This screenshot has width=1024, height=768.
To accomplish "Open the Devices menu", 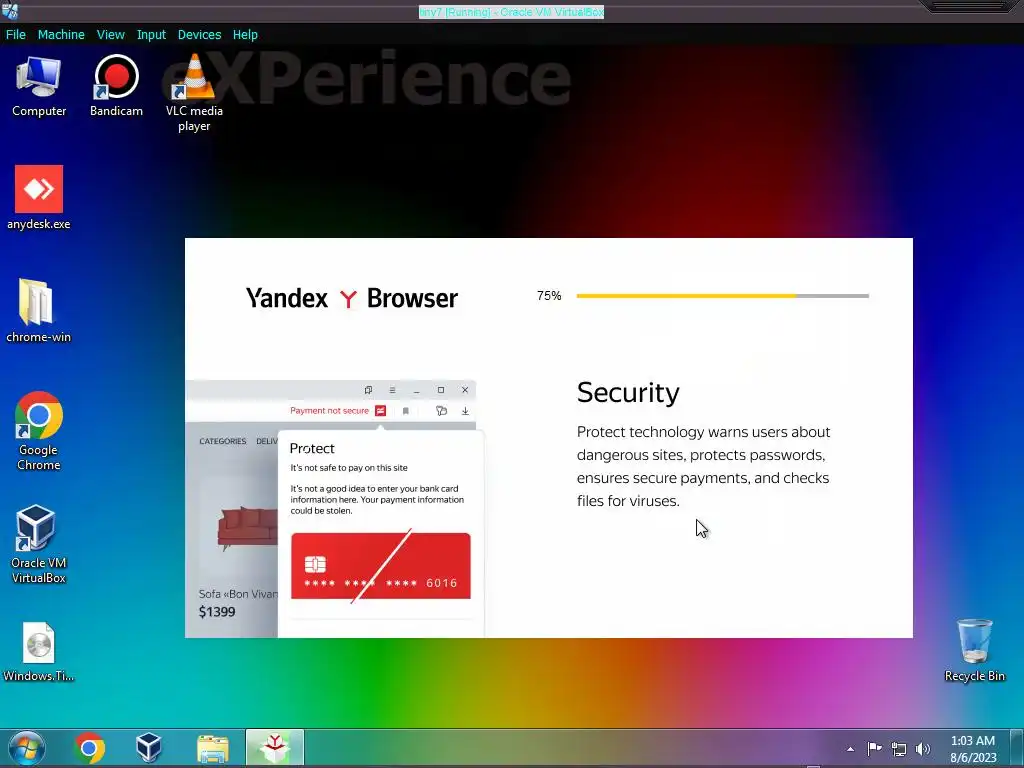I will pyautogui.click(x=199, y=35).
